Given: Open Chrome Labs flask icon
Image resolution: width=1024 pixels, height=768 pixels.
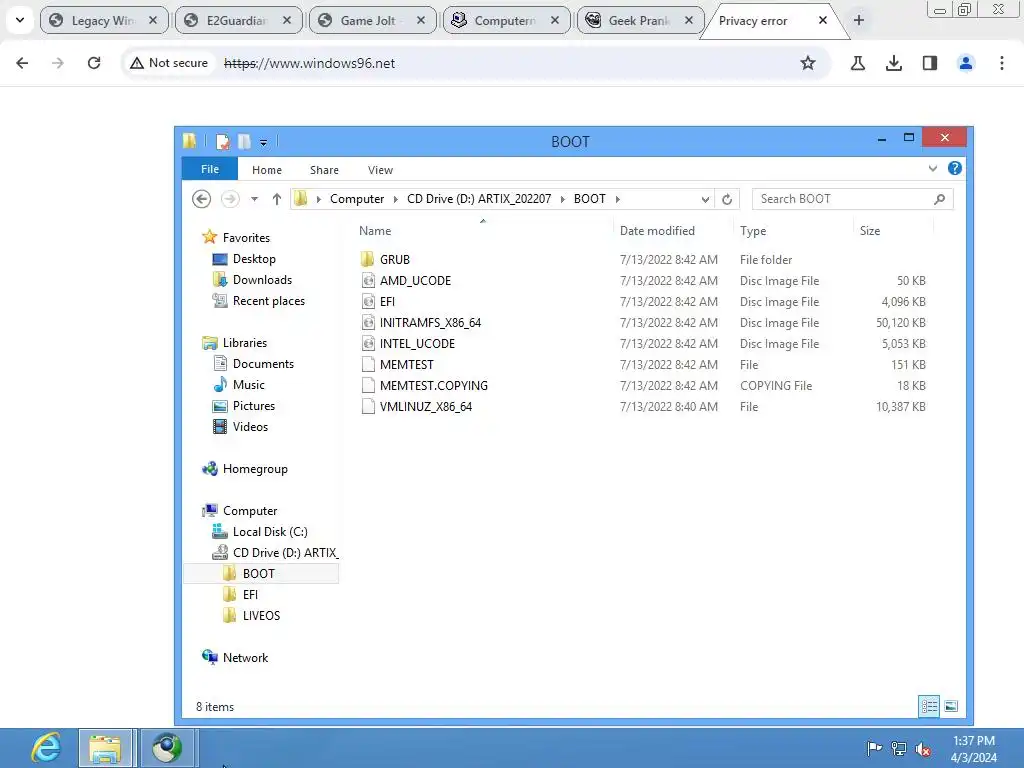Looking at the screenshot, I should point(857,63).
